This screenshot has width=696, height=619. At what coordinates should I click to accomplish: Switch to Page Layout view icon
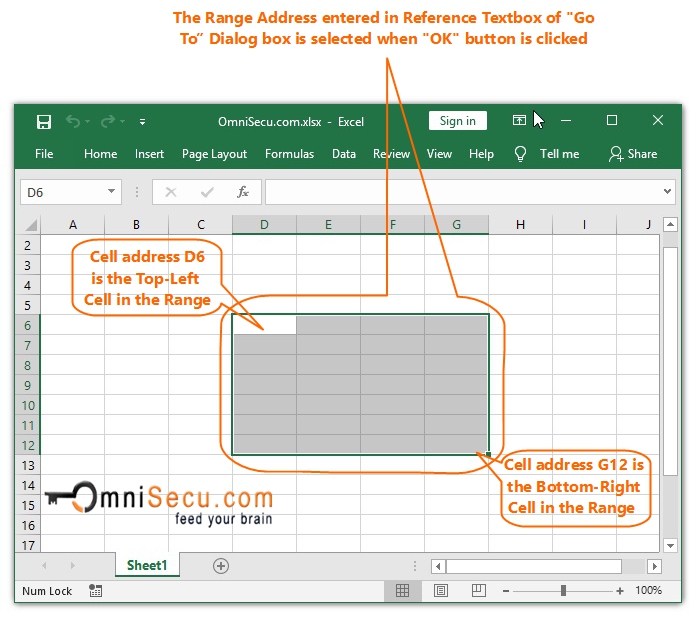pos(441,591)
